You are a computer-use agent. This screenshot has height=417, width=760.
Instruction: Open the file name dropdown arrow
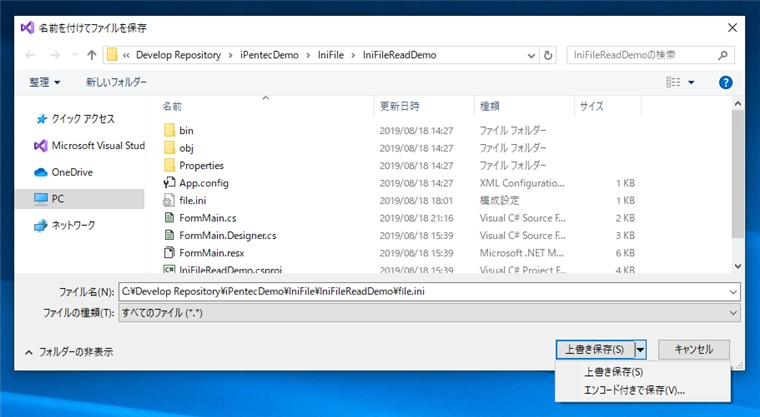point(733,292)
